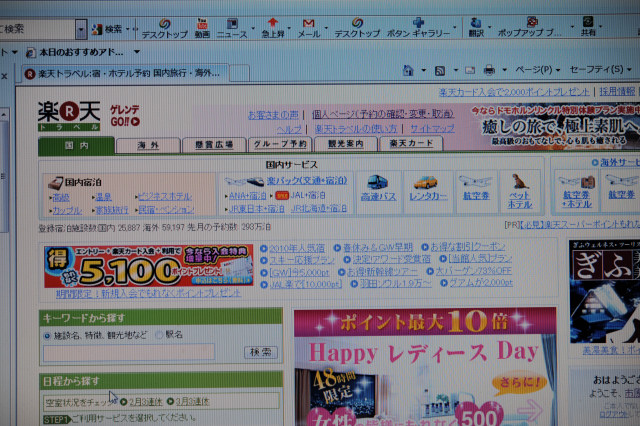Click the keyword 検索 button
Image resolution: width=640 pixels, height=426 pixels.
[x=260, y=352]
